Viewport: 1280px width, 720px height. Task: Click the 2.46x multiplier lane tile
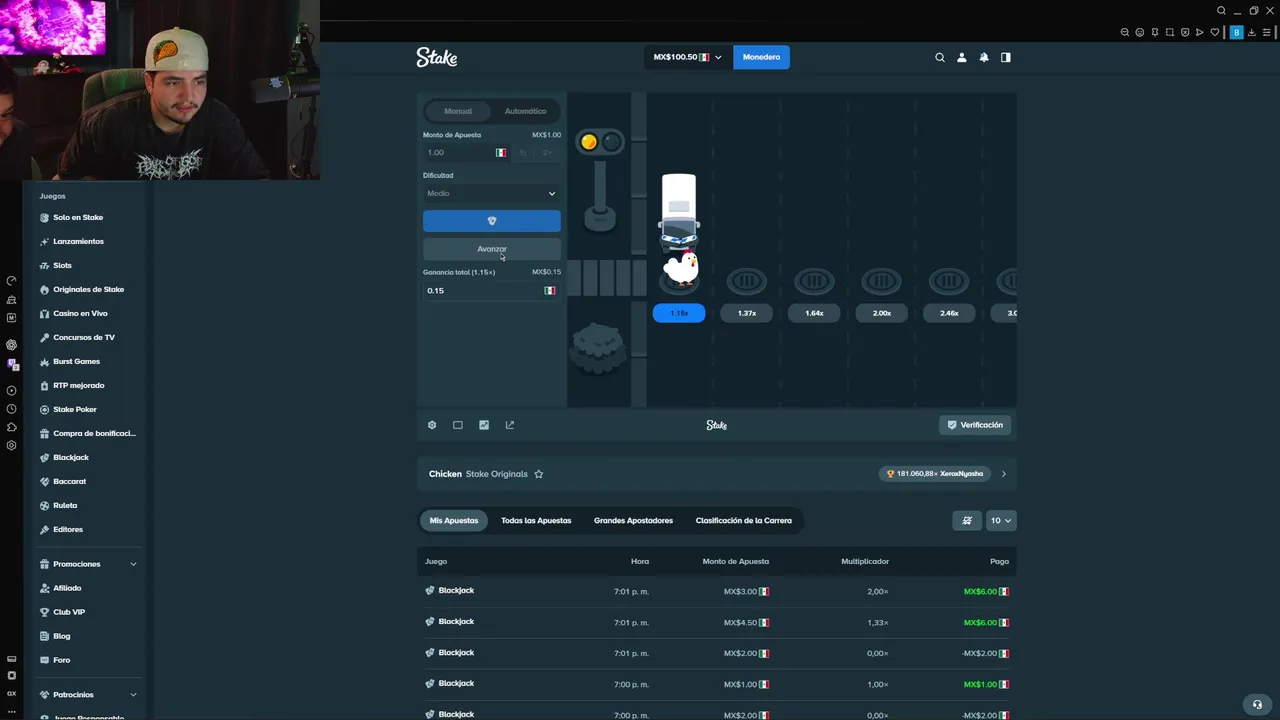[949, 313]
